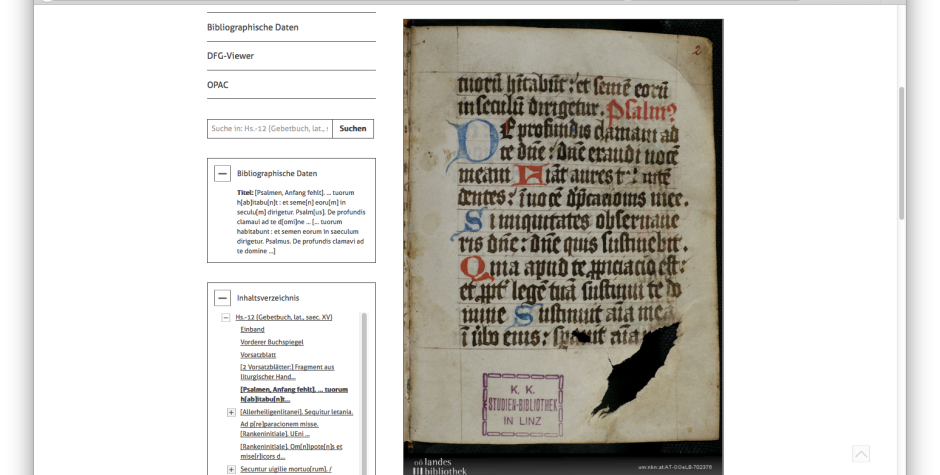Open Rankeninitiale Omnipotens et misericors entry
This screenshot has height=475, width=940.
(291, 451)
